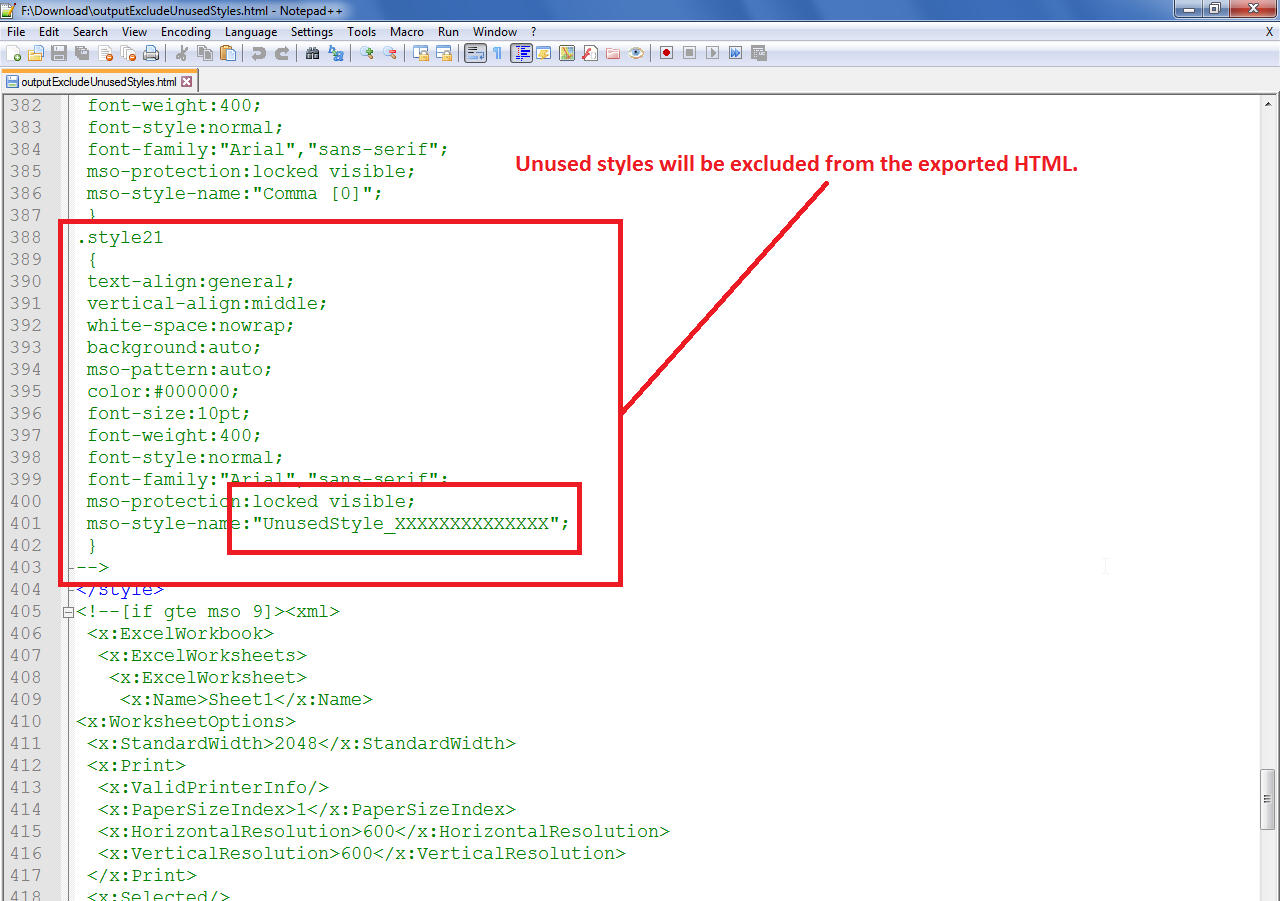
Task: Close the outputExcludeUnusedStyles.html tab
Action: pyautogui.click(x=187, y=81)
